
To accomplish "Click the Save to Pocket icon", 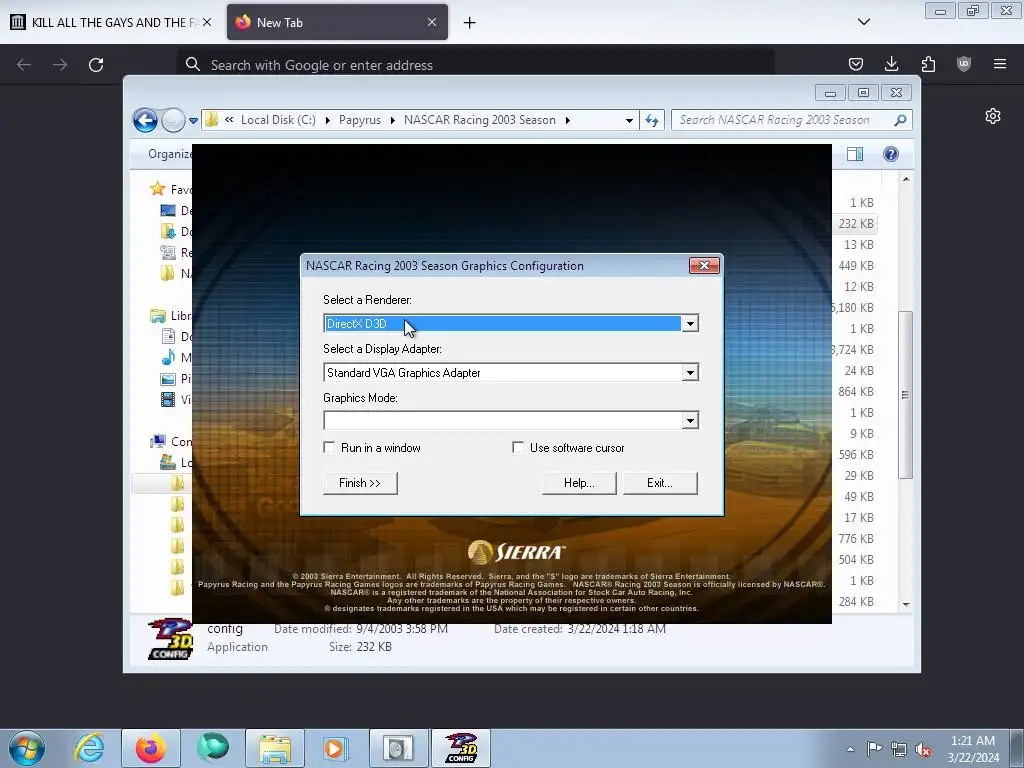I will pos(856,64).
